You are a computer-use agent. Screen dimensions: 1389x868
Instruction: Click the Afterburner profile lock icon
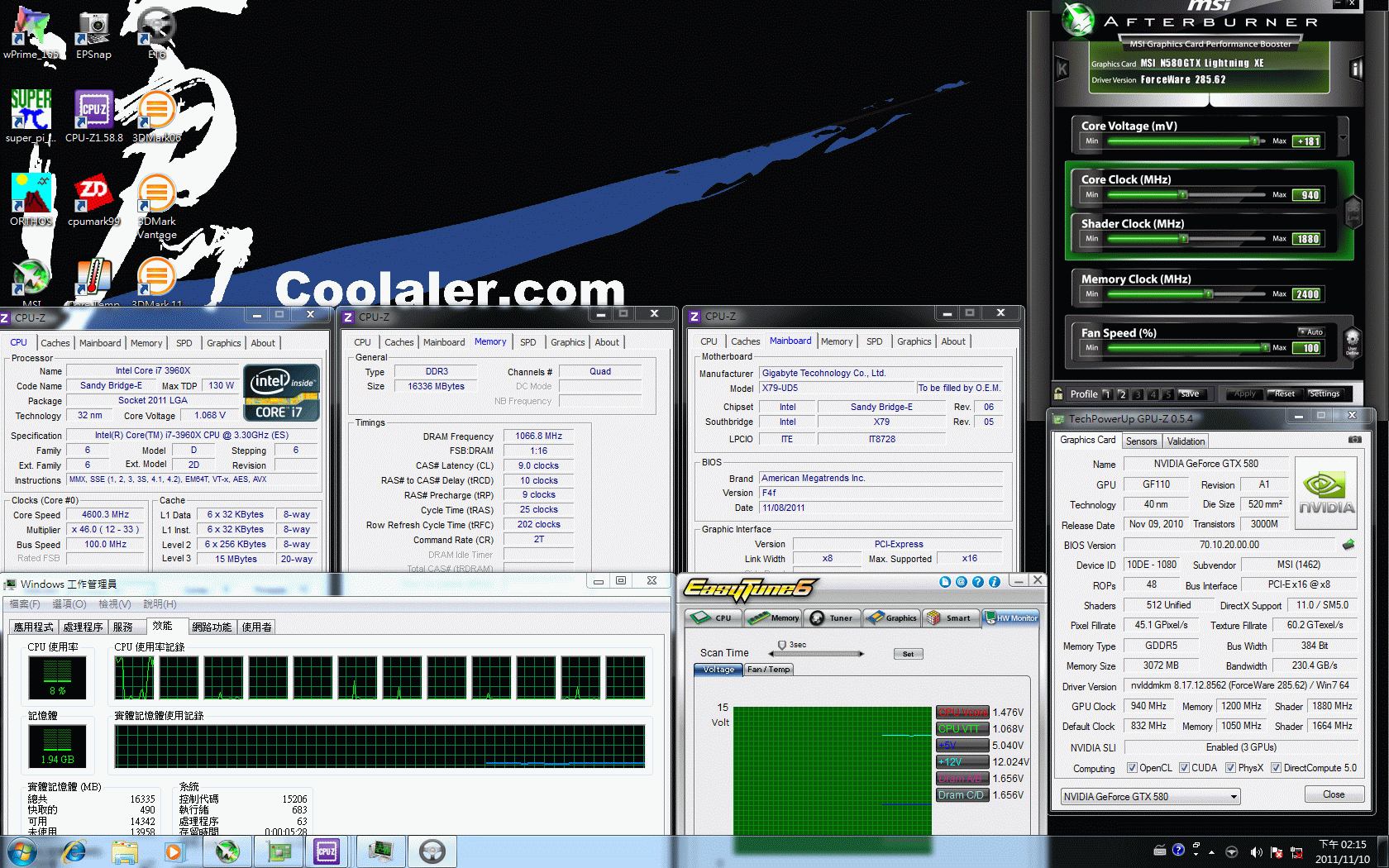(1058, 393)
